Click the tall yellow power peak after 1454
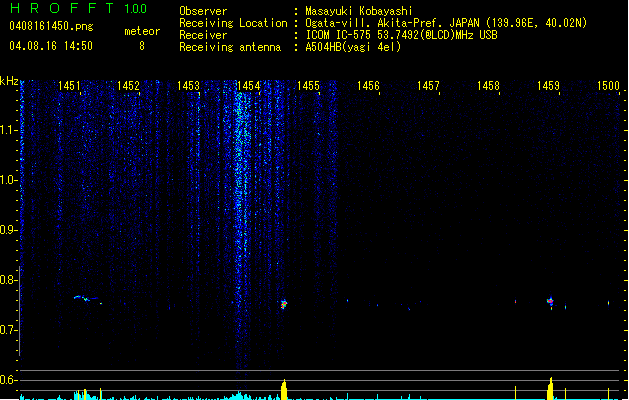Screen dimensions: 629x400 [284, 390]
